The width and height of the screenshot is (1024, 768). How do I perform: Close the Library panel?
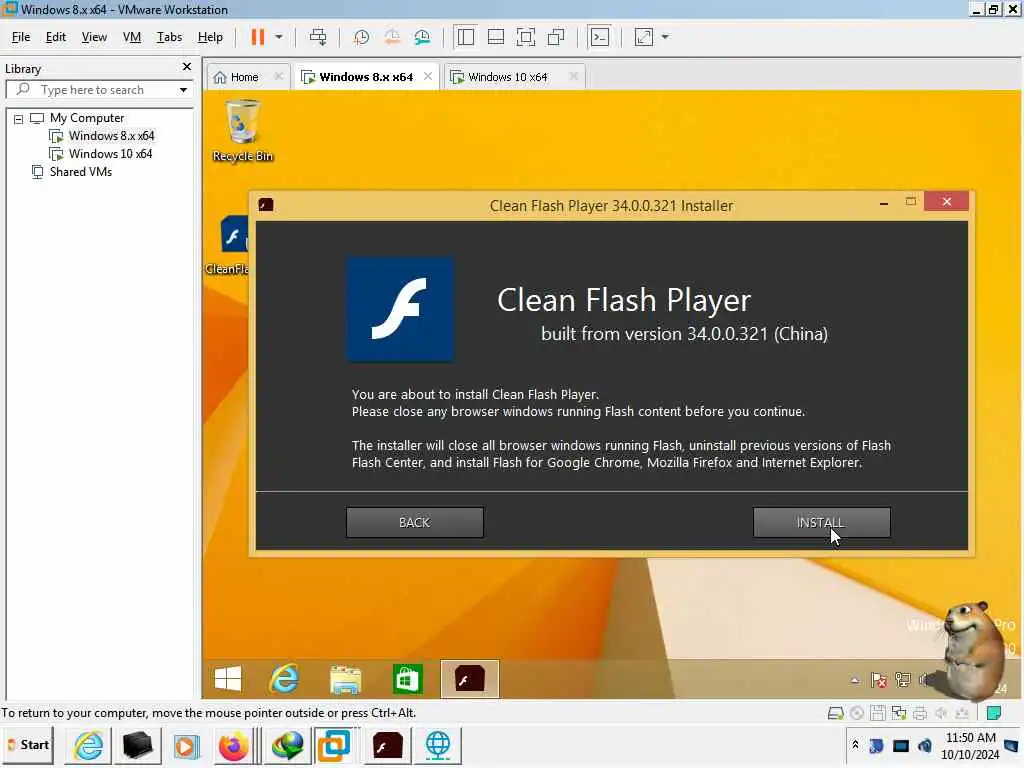tap(187, 67)
